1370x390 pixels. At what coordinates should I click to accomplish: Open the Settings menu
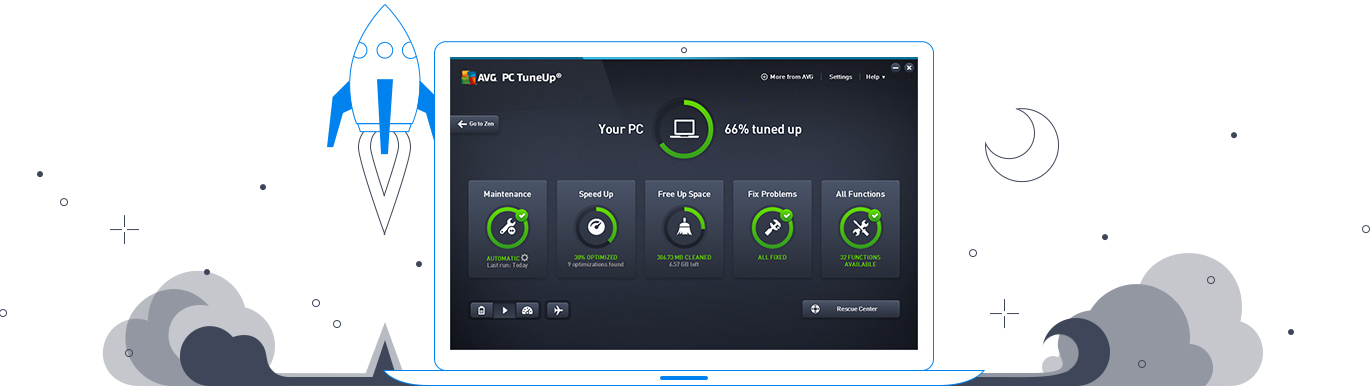click(840, 77)
